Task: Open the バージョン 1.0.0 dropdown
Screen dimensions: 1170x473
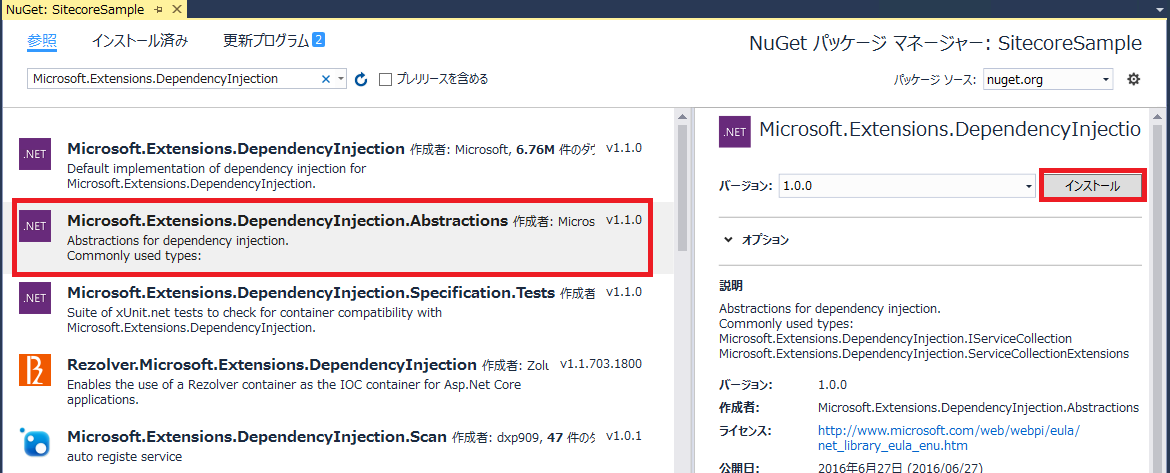Action: point(907,187)
